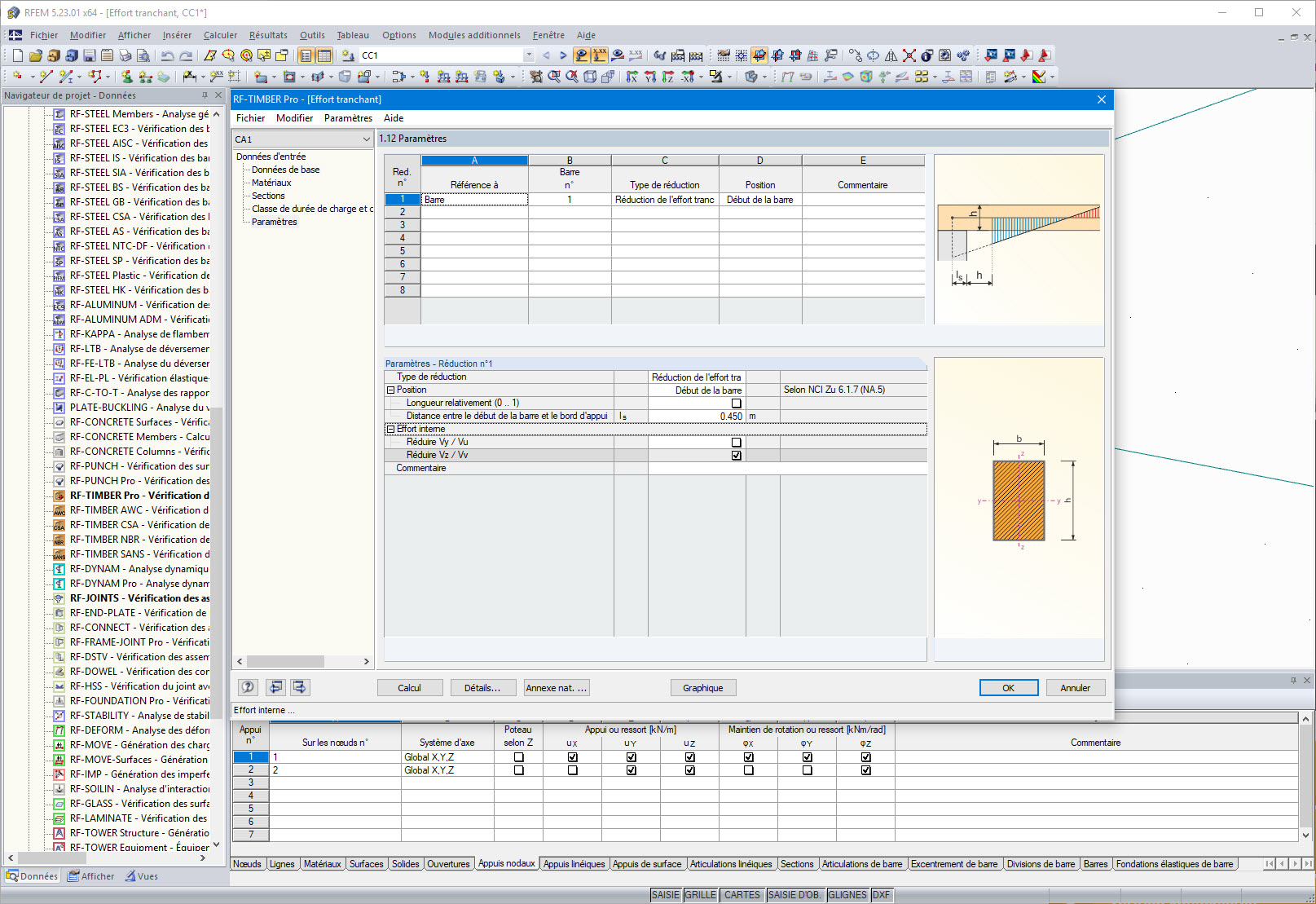Click the table view icon in toolbar
This screenshot has height=904, width=1316.
pyautogui.click(x=323, y=55)
